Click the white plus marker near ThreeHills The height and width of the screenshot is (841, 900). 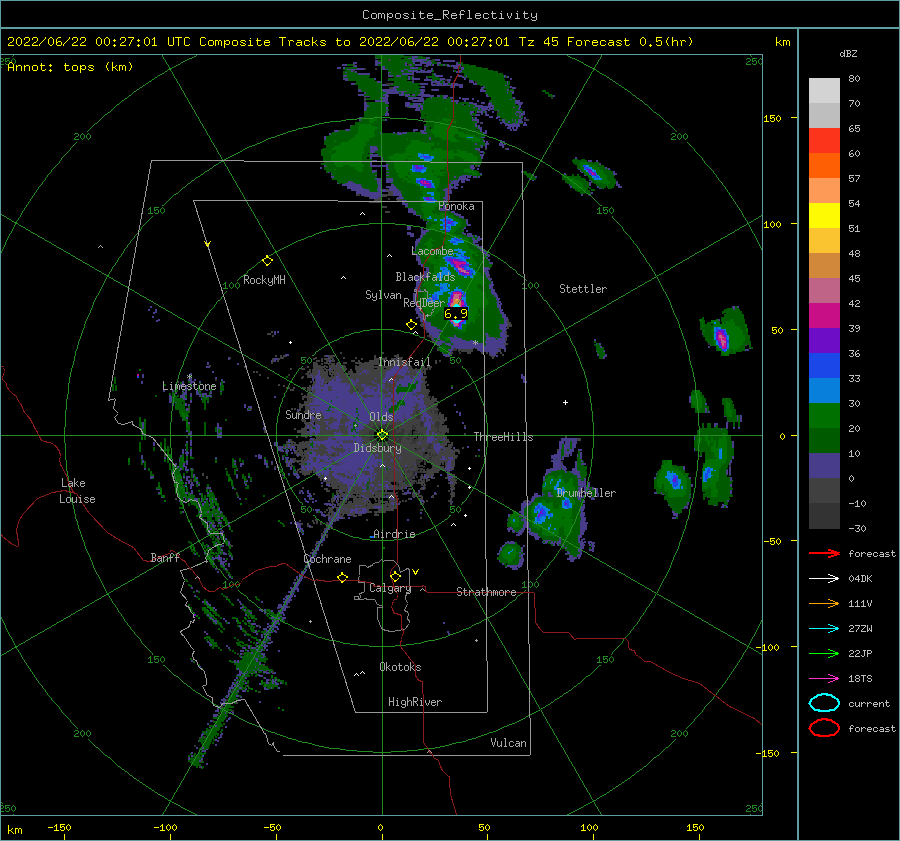(565, 402)
